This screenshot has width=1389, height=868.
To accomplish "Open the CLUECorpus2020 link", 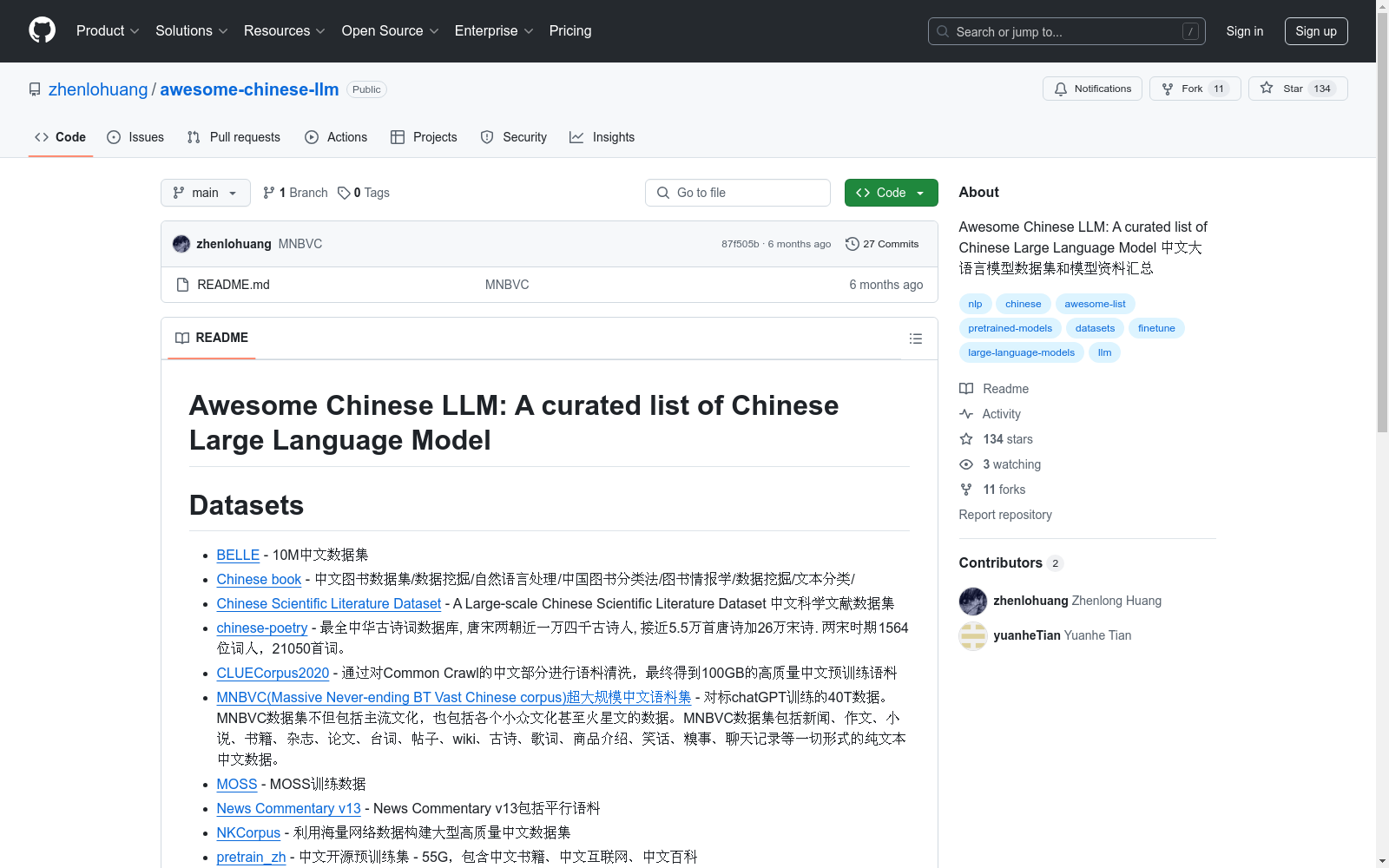I will (273, 673).
